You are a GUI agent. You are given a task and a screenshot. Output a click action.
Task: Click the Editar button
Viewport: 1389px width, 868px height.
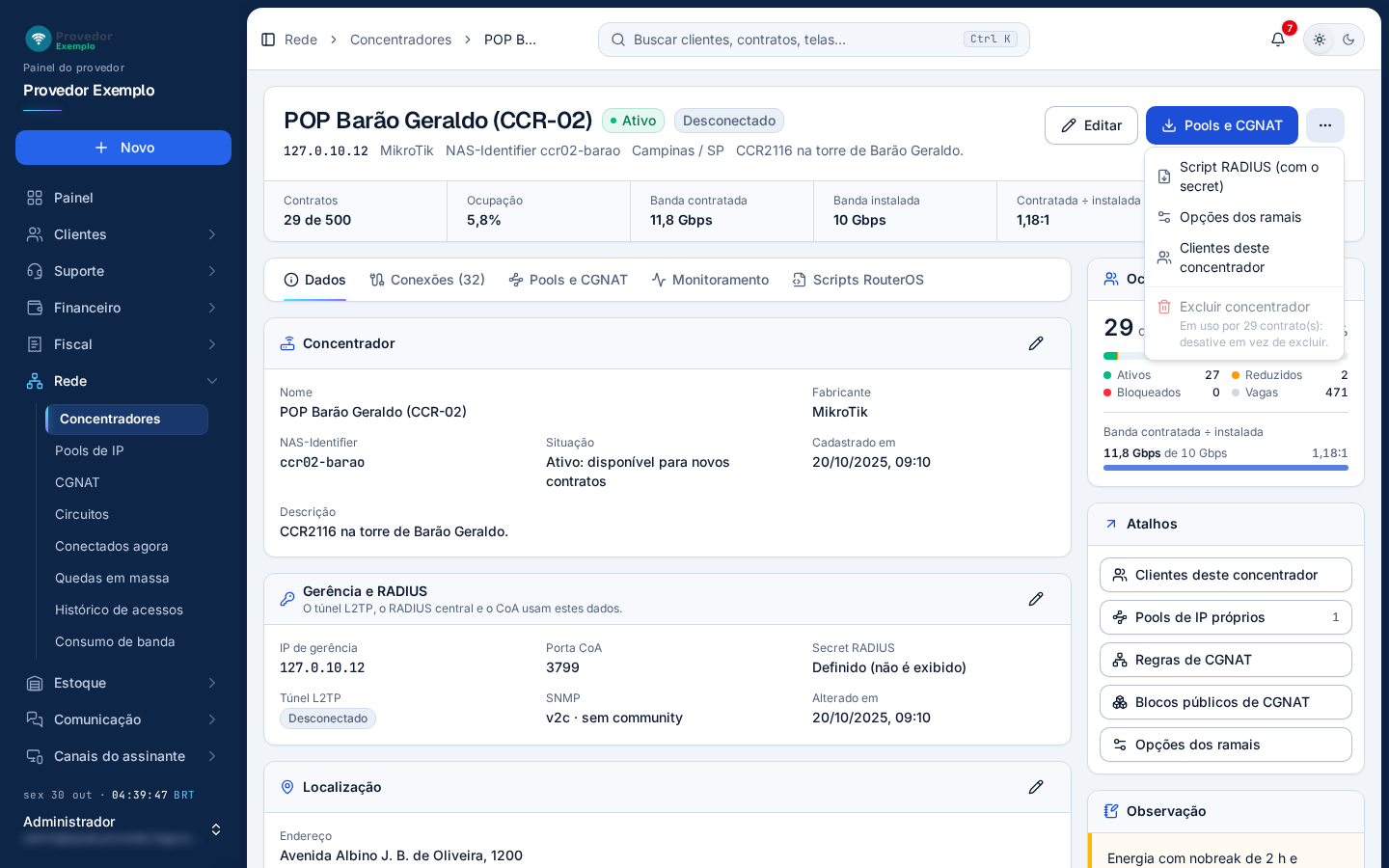tap(1091, 125)
